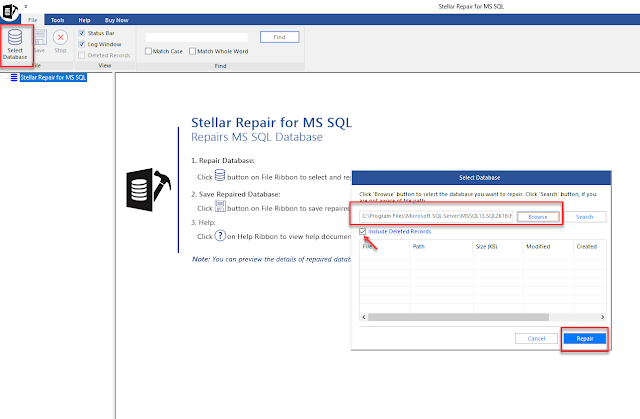Toggle the Deleted Records checkbox in View group
The height and width of the screenshot is (419, 640).
[82, 55]
